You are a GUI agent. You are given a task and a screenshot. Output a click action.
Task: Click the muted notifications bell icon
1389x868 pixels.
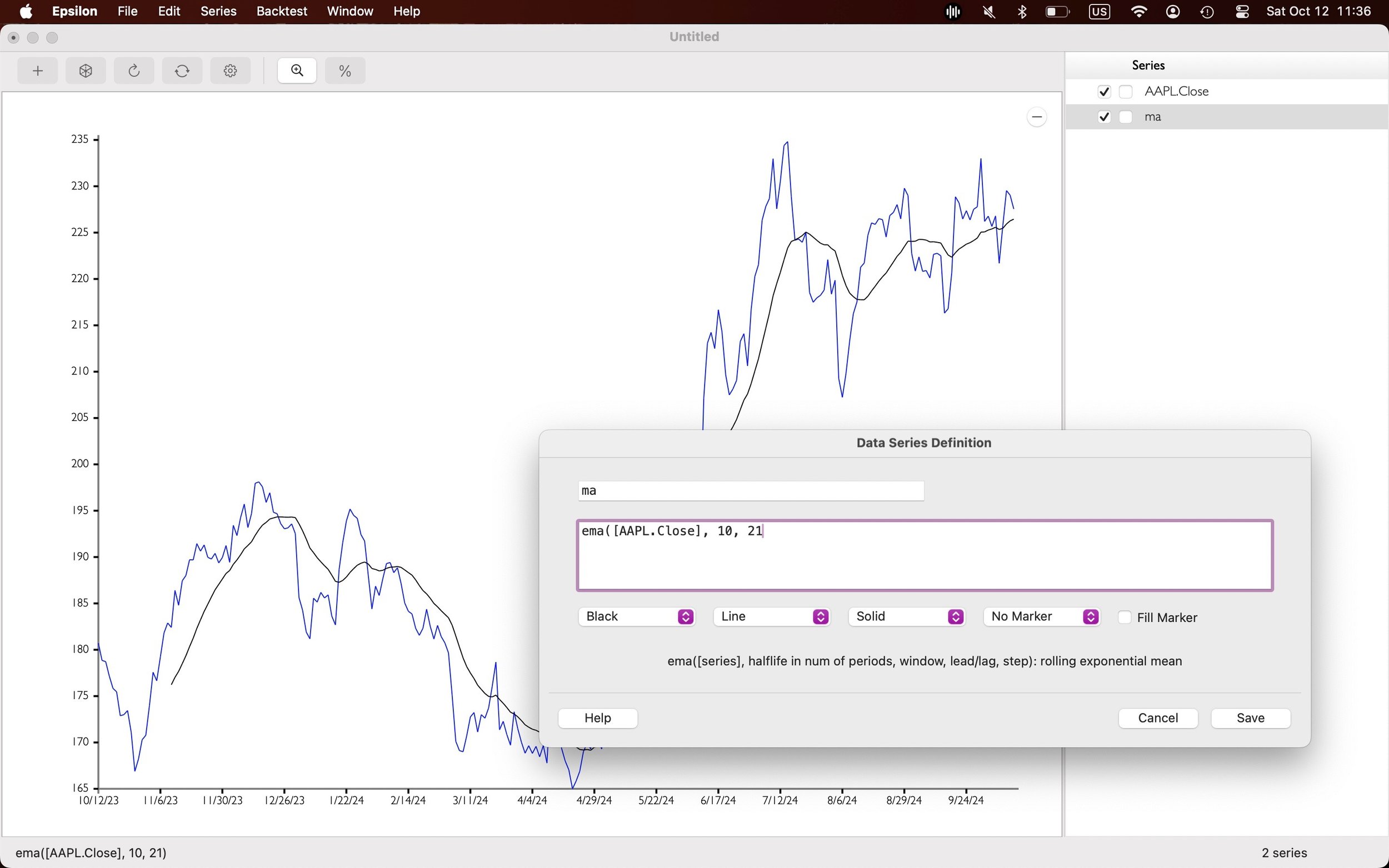pyautogui.click(x=988, y=12)
